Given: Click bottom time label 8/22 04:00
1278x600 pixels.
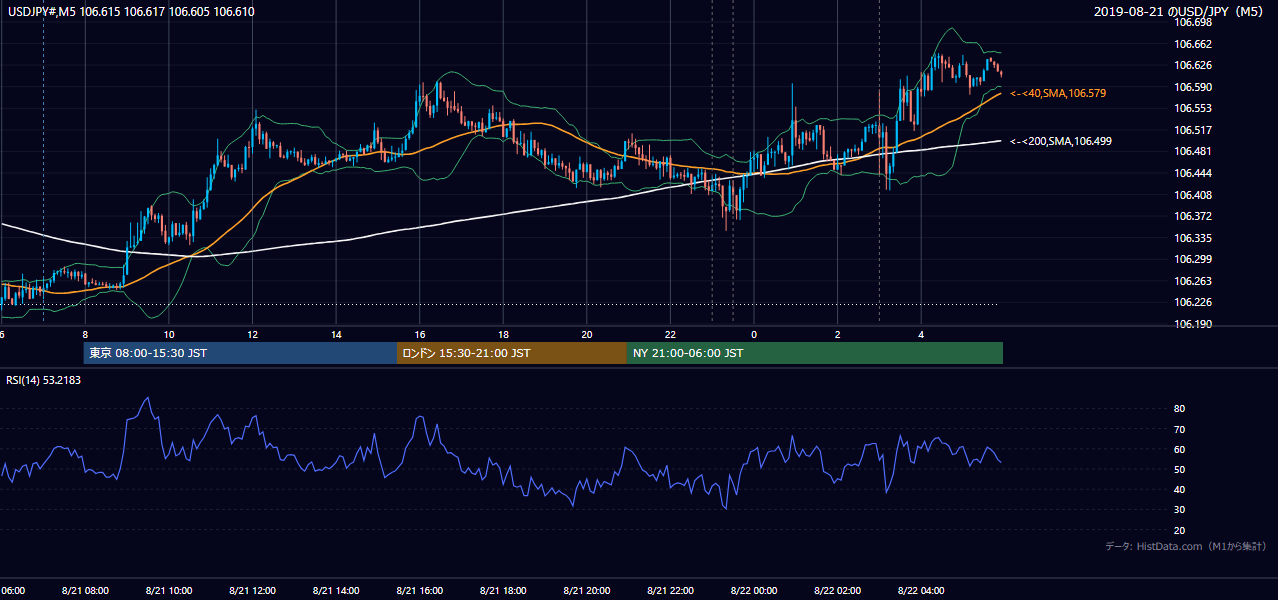Looking at the screenshot, I should click(x=921, y=591).
